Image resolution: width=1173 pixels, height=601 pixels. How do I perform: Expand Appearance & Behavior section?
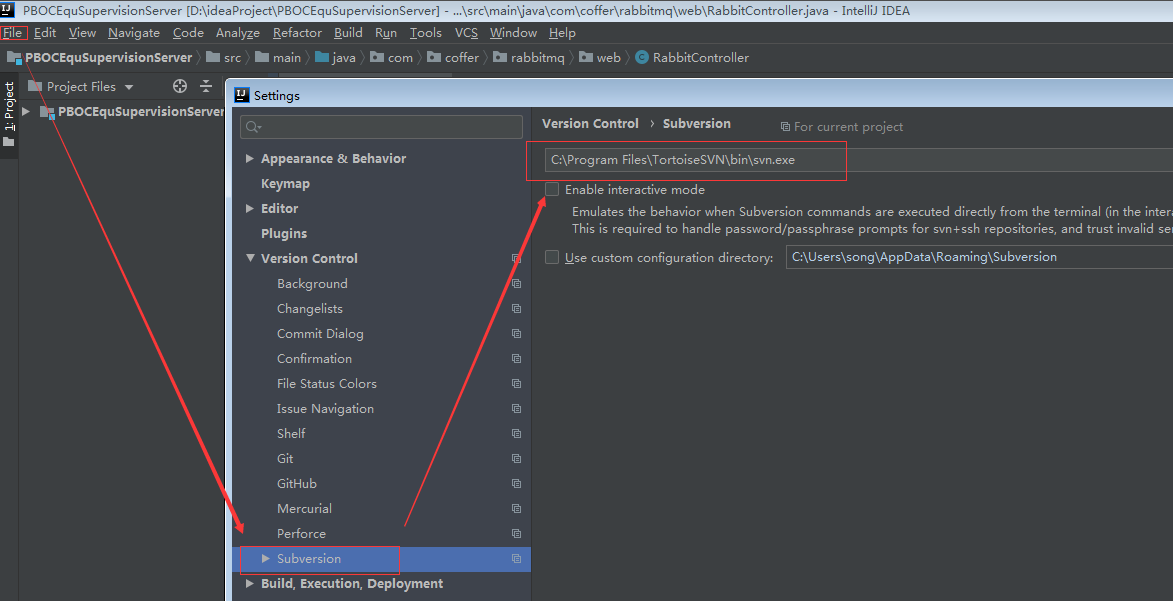tap(250, 159)
